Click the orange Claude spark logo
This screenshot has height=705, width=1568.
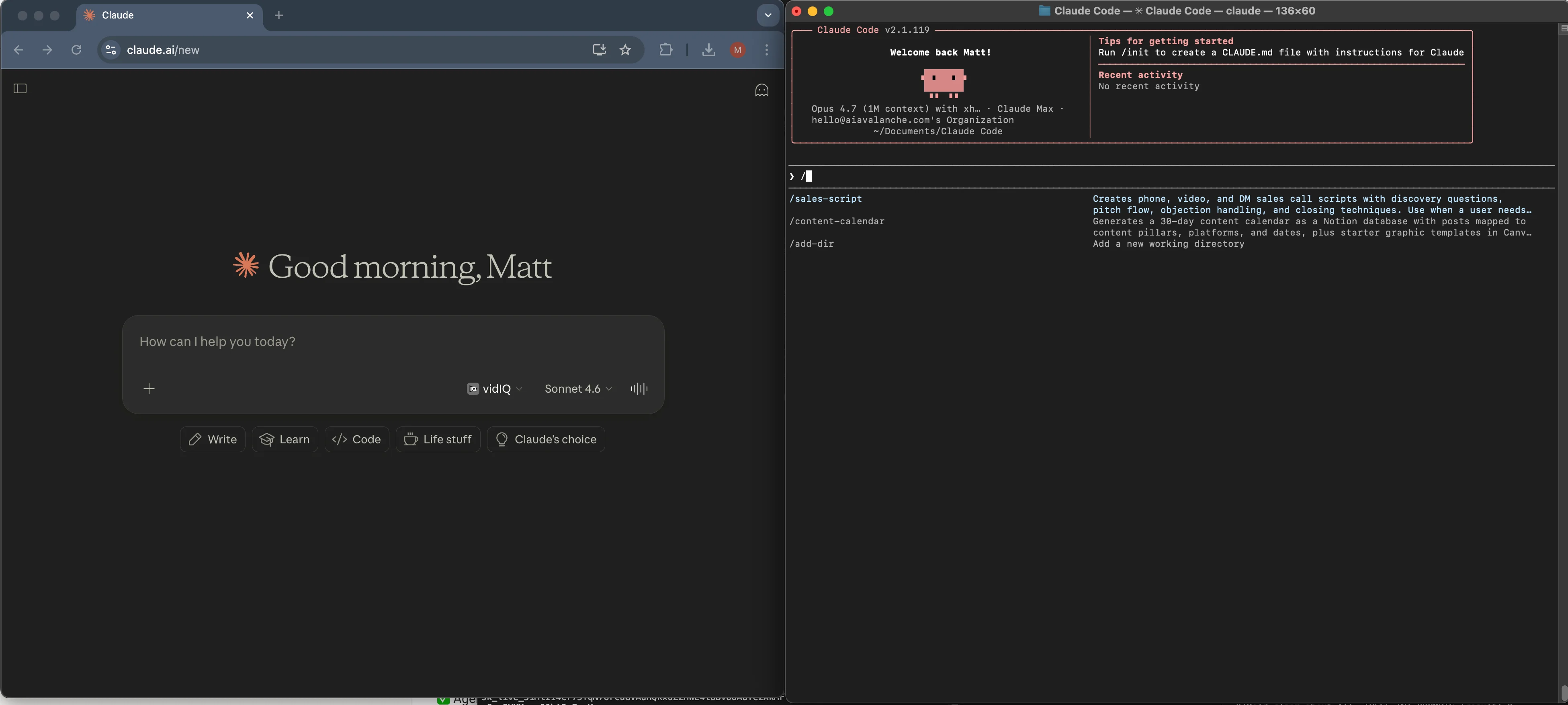pos(246,265)
